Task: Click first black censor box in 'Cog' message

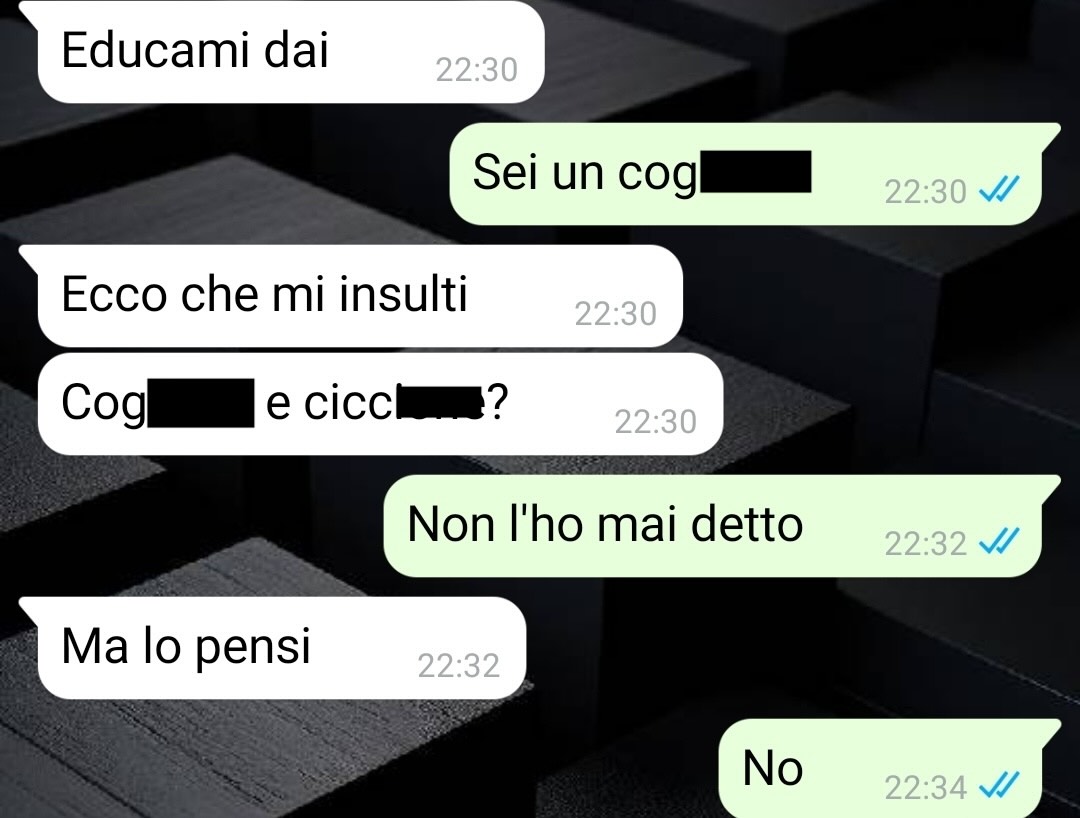Action: 200,403
